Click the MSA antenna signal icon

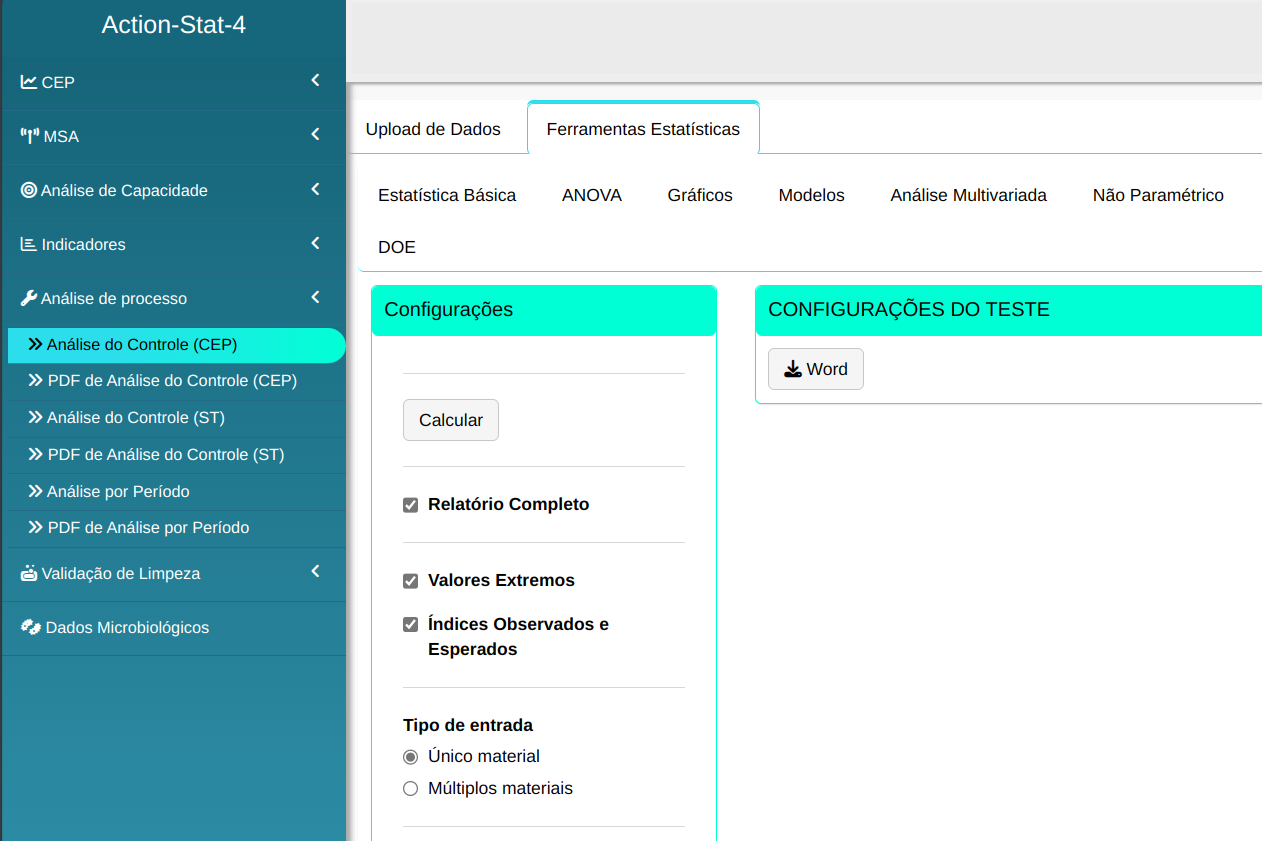tap(30, 136)
